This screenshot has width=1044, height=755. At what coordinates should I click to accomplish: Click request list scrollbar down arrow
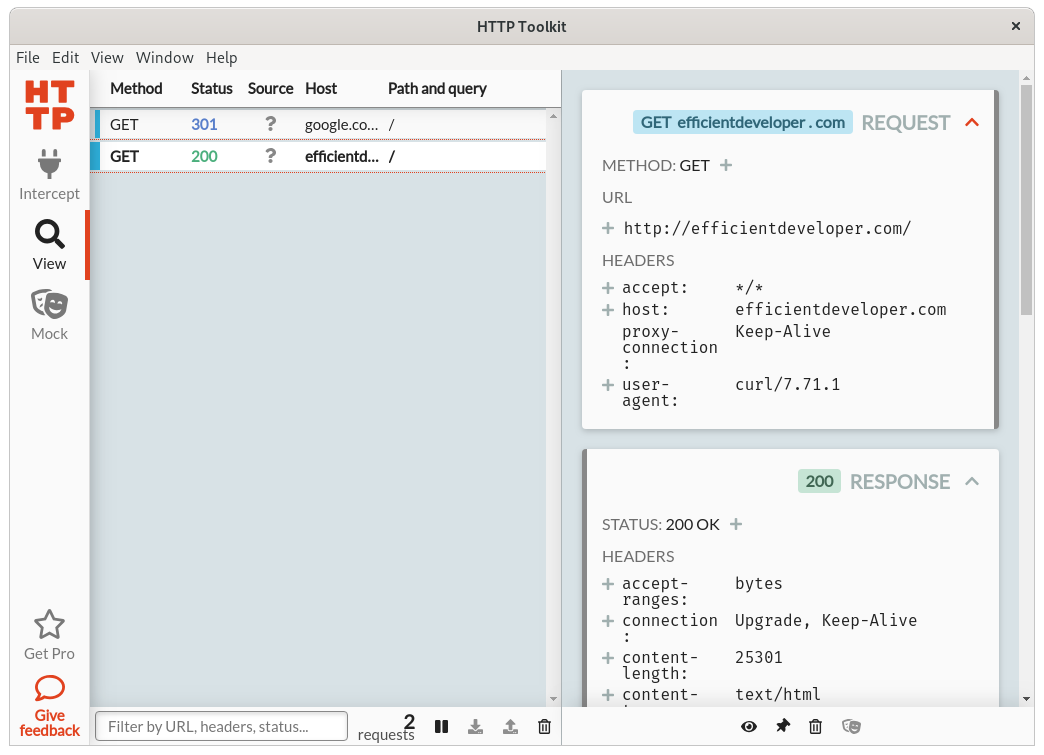[553, 698]
